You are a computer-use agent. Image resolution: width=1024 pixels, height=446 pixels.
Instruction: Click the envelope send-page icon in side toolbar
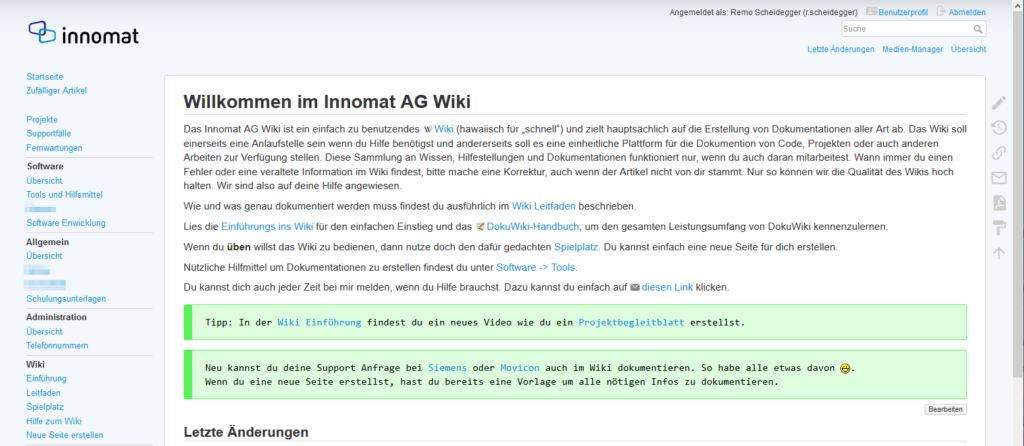pyautogui.click(x=999, y=178)
